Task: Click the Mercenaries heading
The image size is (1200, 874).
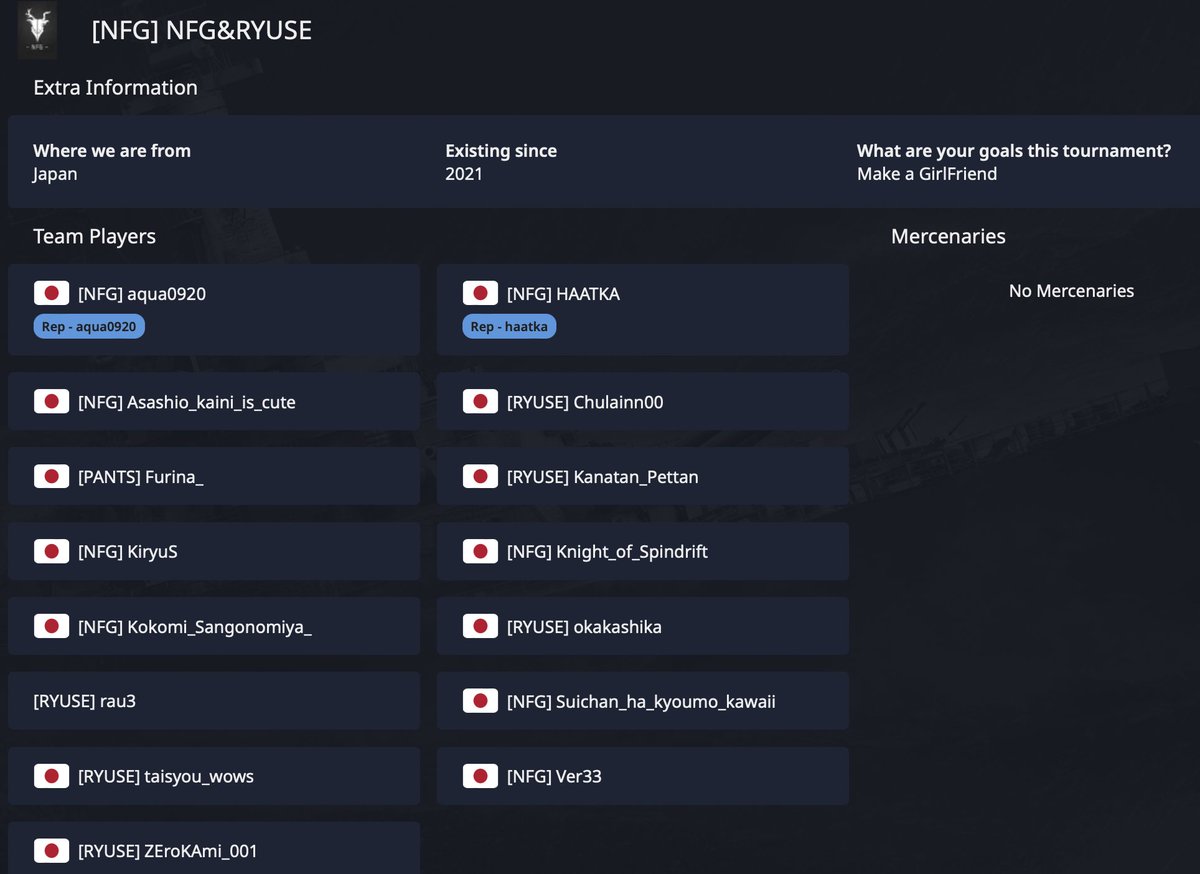Action: coord(948,237)
